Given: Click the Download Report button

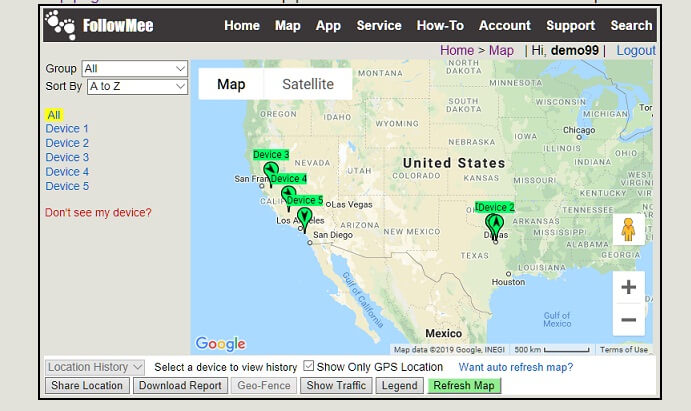Looking at the screenshot, I should (x=180, y=385).
